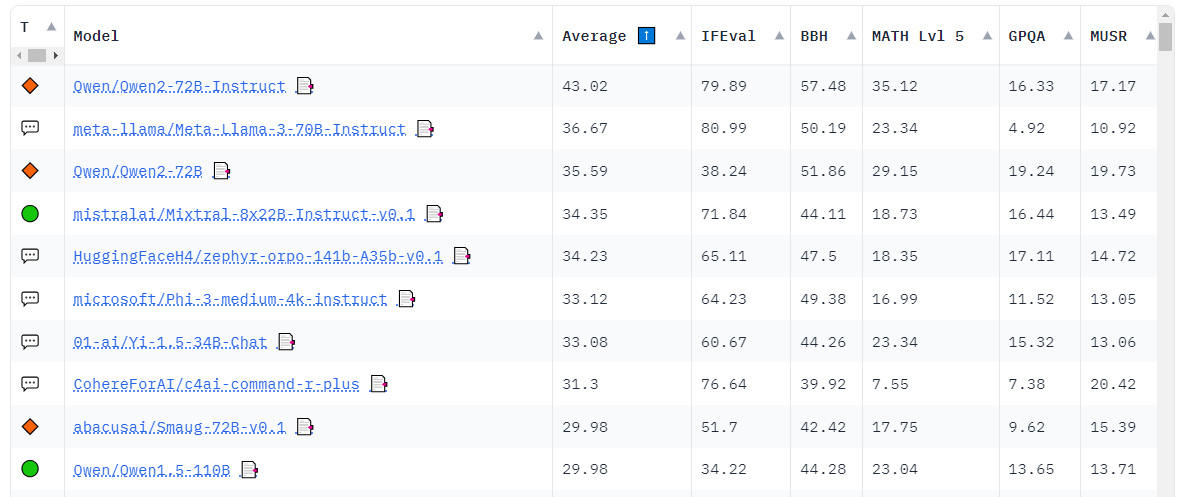Screen dimensions: 1178x497
Task: Click the blue sort arrow on Average column
Action: (x=646, y=36)
